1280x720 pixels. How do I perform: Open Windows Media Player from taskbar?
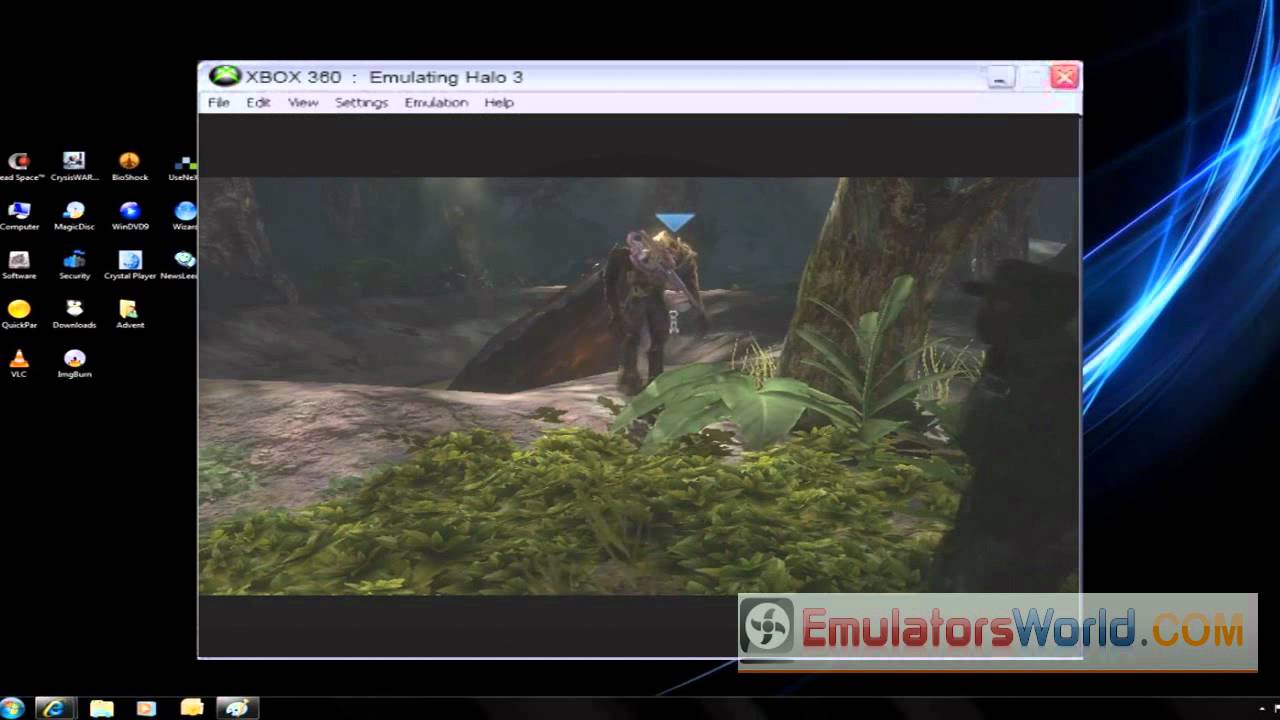click(x=146, y=708)
